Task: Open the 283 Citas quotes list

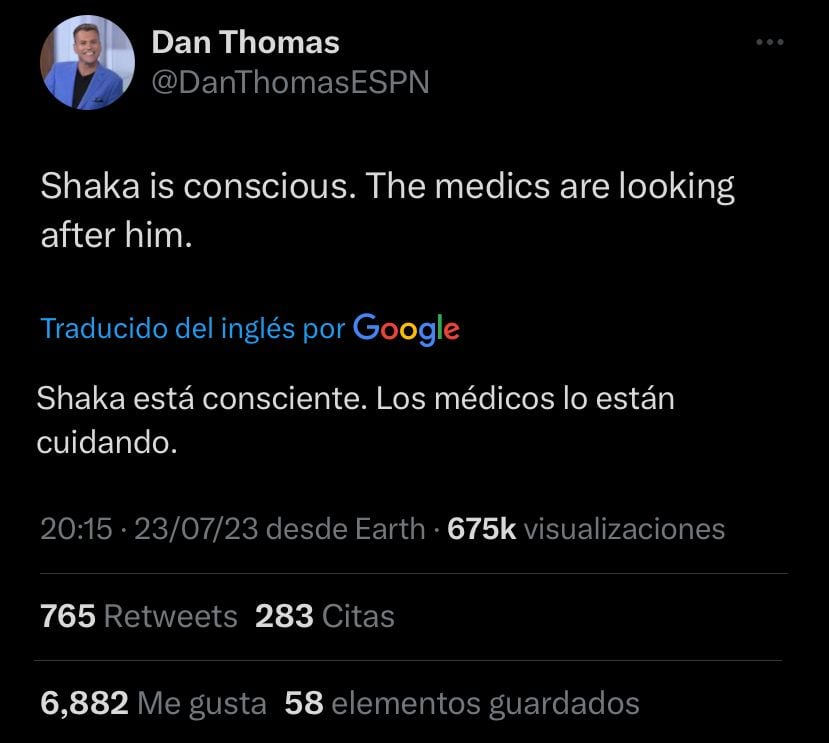Action: 325,616
